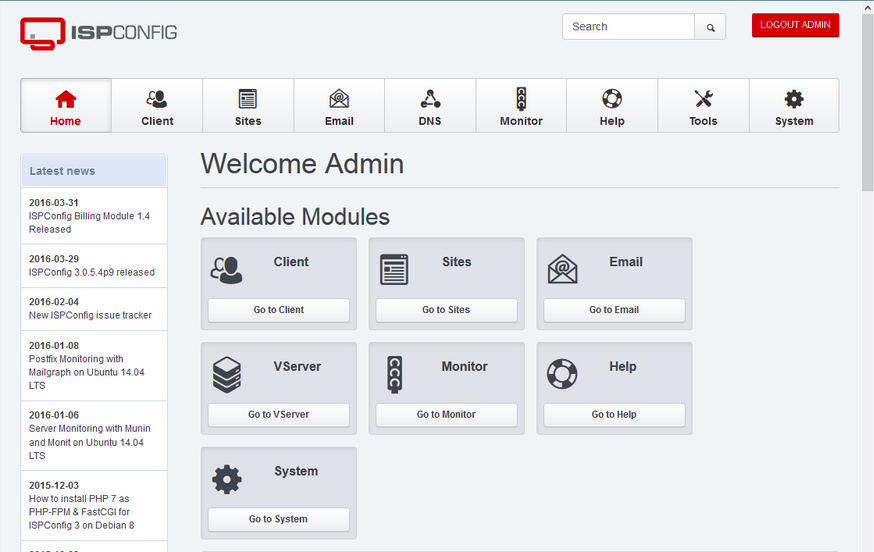
Task: Log out via Logout Admin button
Action: (795, 26)
